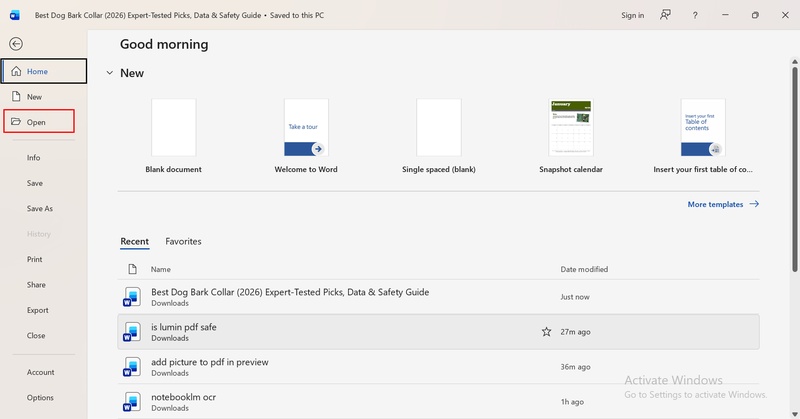
Task: Click the scrollbar up arrow
Action: point(795,62)
